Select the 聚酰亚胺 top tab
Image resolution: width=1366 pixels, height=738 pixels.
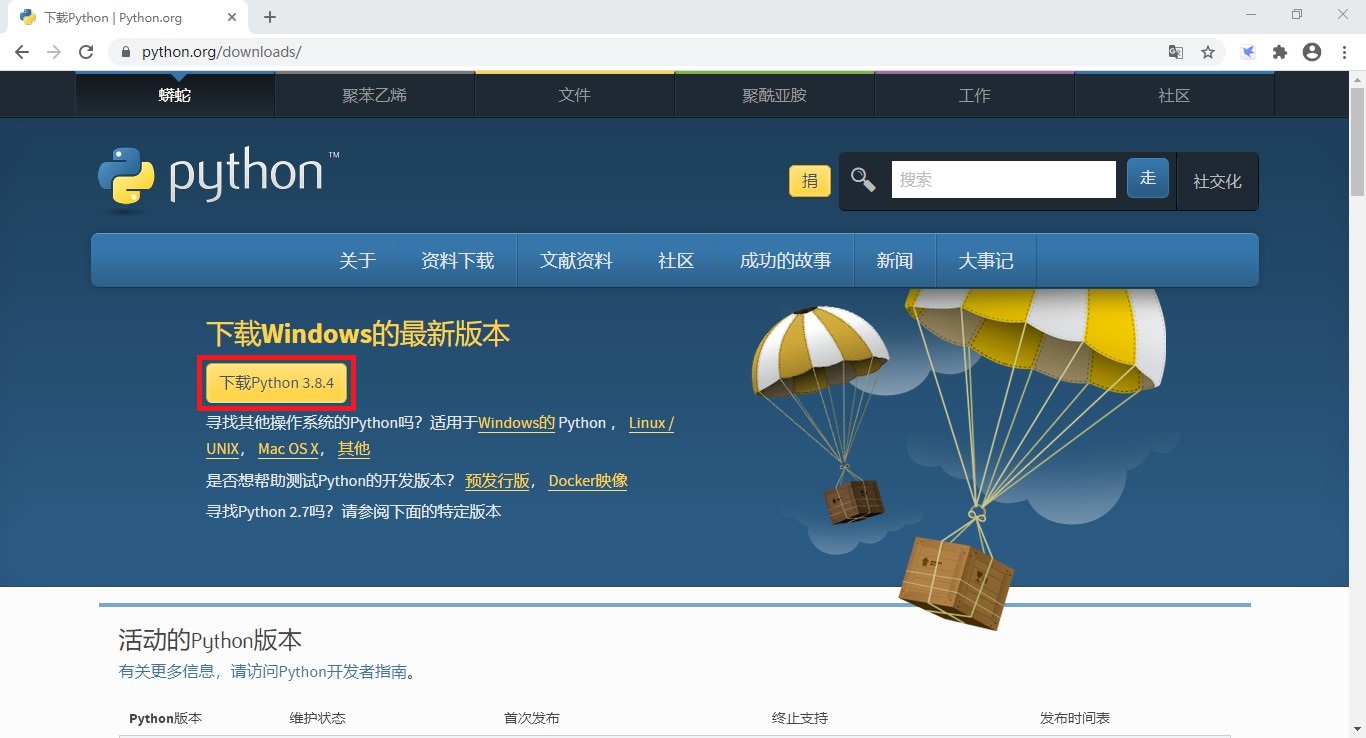pos(775,95)
